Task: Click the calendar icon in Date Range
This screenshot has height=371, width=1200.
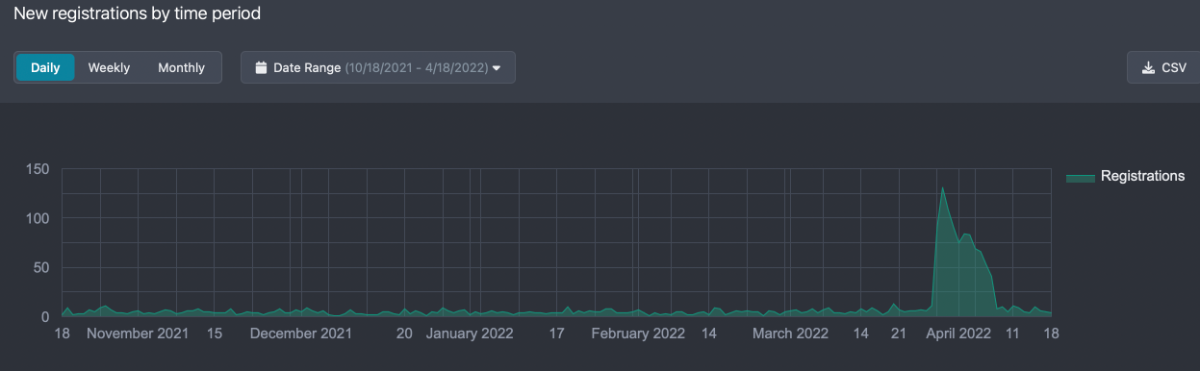Action: click(x=262, y=68)
